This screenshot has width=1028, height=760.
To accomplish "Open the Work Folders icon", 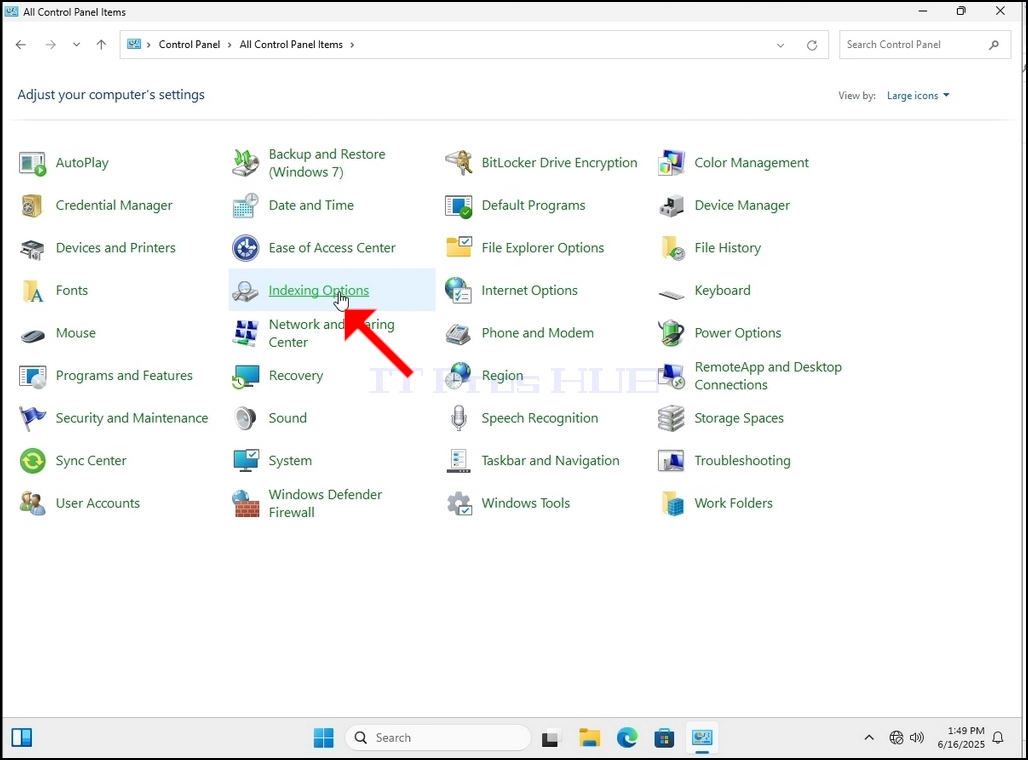I will (671, 504).
